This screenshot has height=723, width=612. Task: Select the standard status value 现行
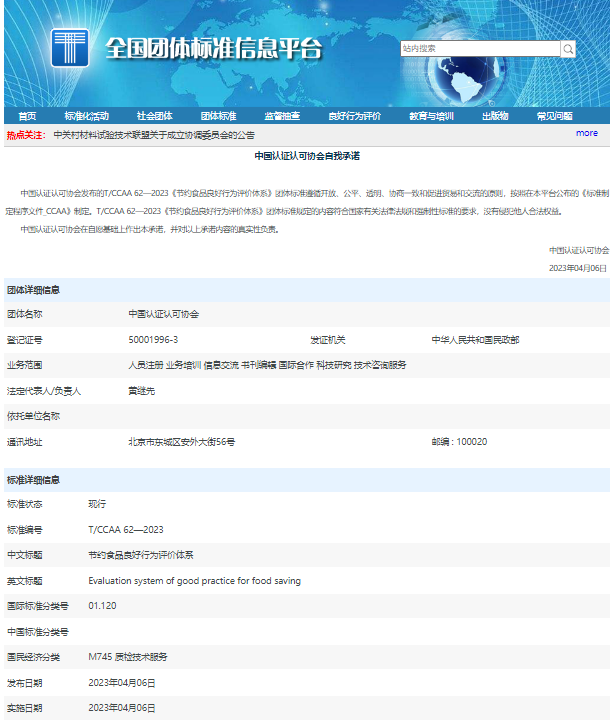coord(97,504)
